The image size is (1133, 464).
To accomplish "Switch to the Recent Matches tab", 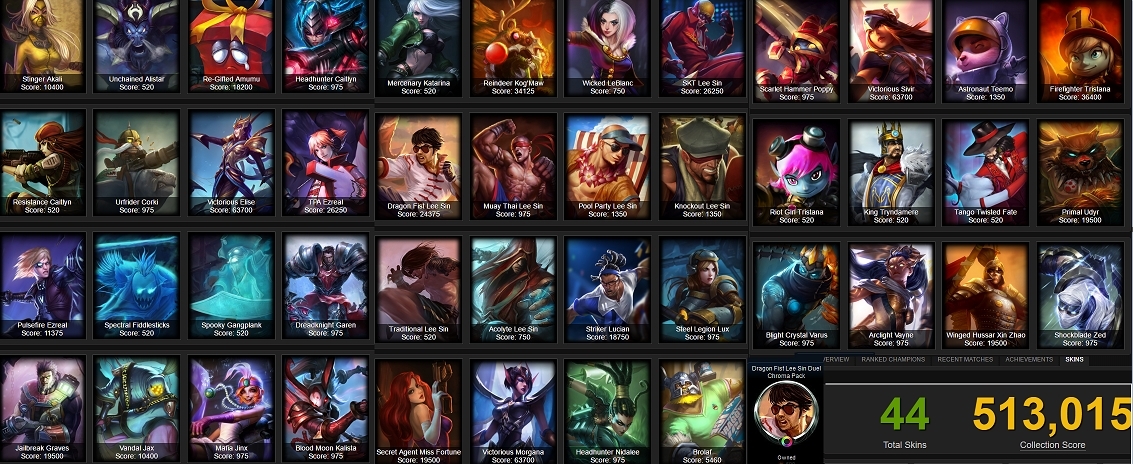I will (x=963, y=359).
